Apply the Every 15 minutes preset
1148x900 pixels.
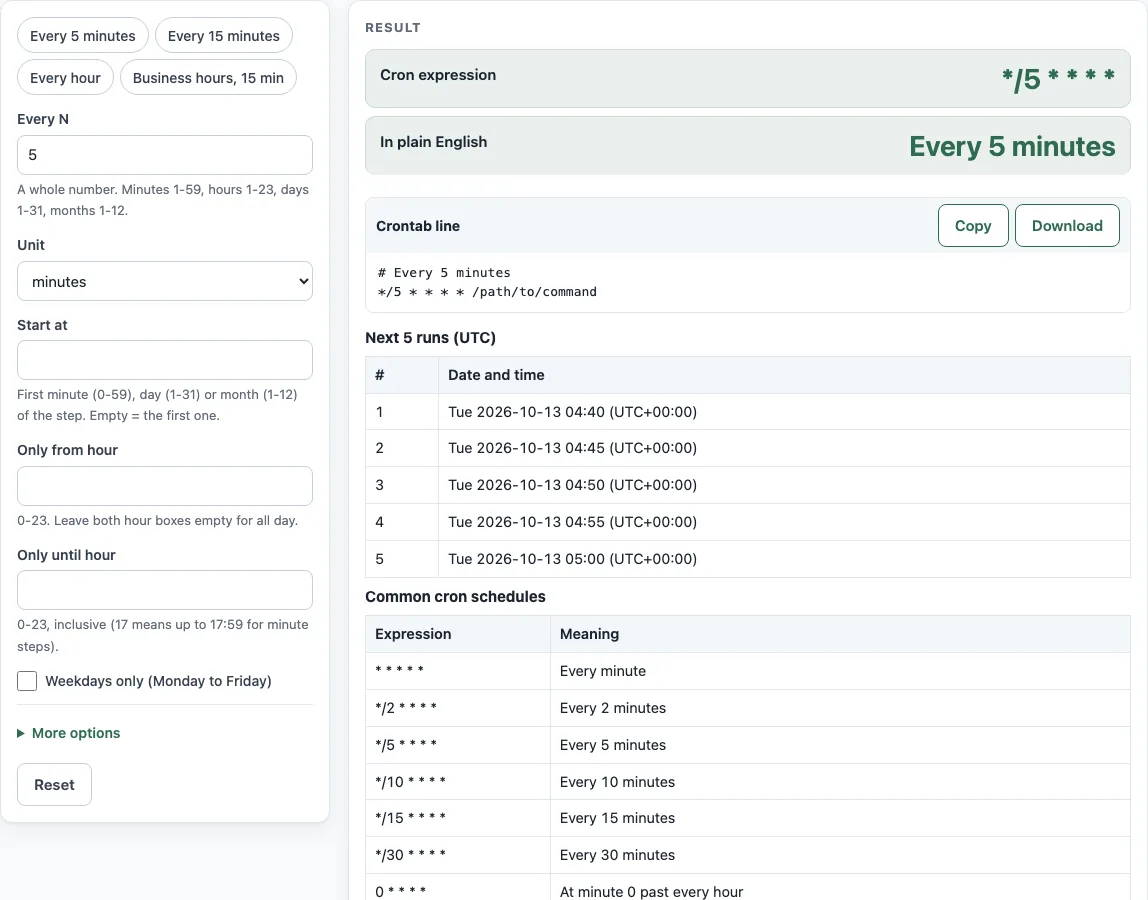[x=223, y=36]
